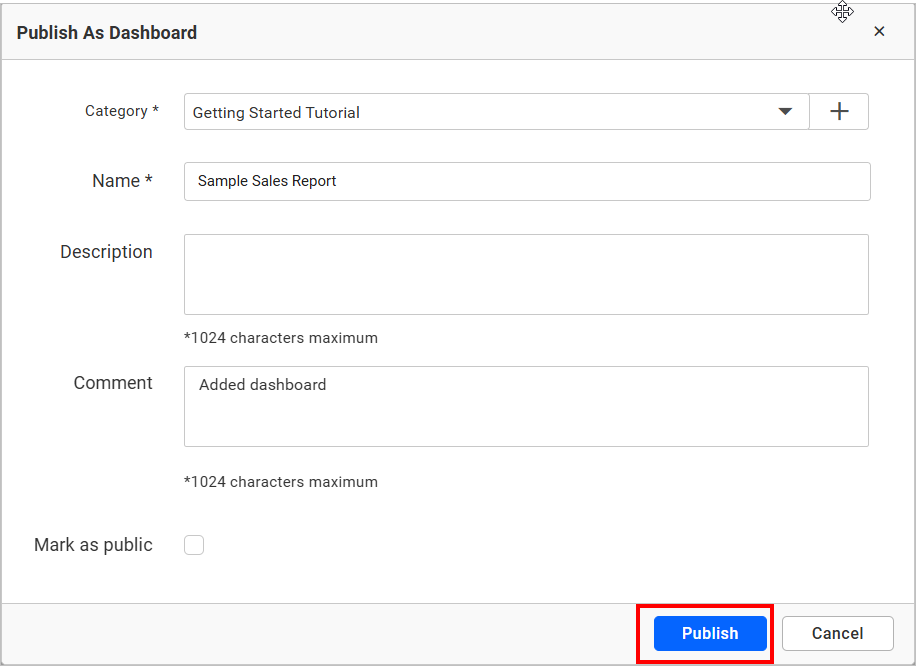Click the 1024 characters maximum note under Description
Screen dimensions: 916x666
tap(280, 338)
